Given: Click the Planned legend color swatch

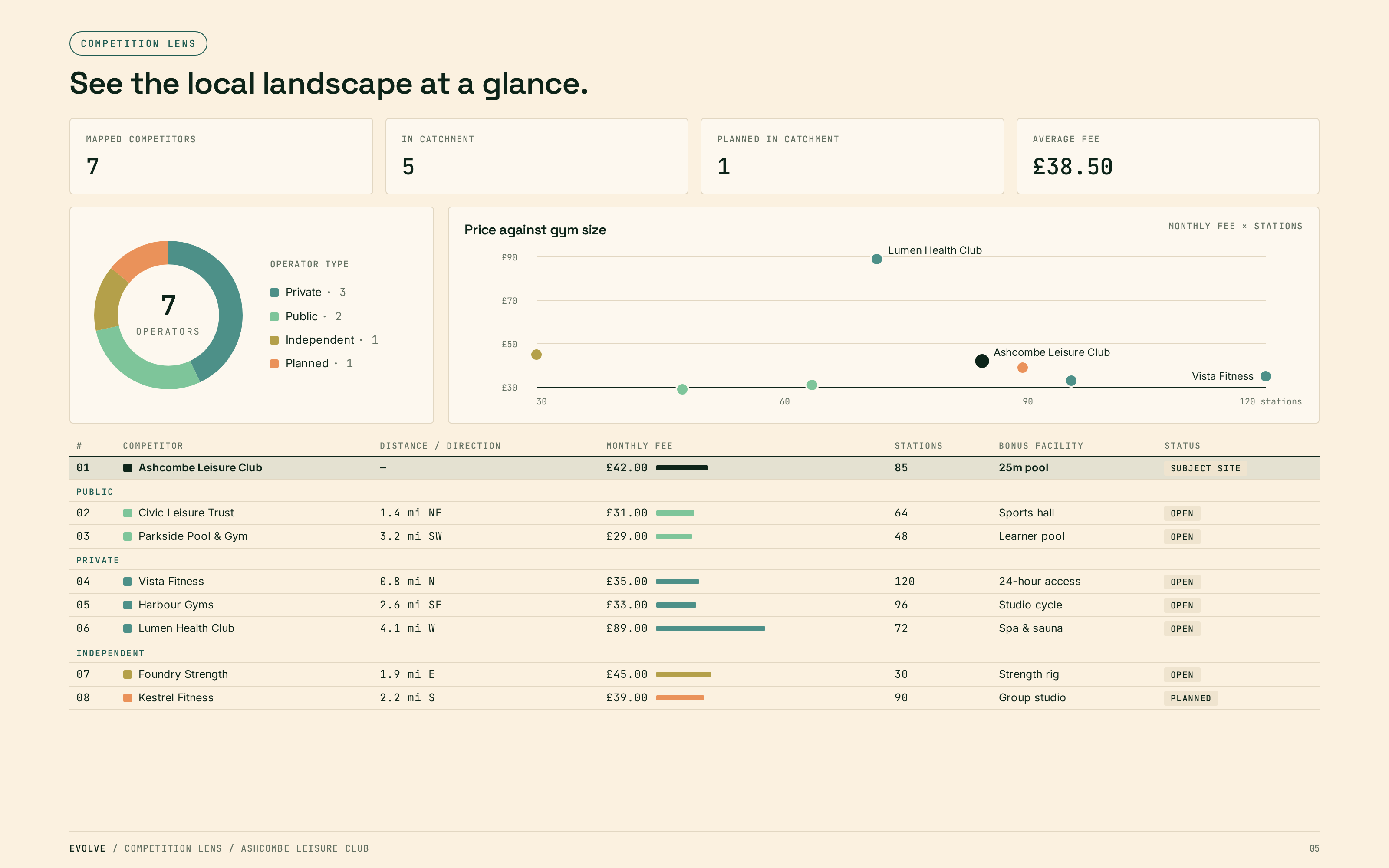Looking at the screenshot, I should point(274,363).
